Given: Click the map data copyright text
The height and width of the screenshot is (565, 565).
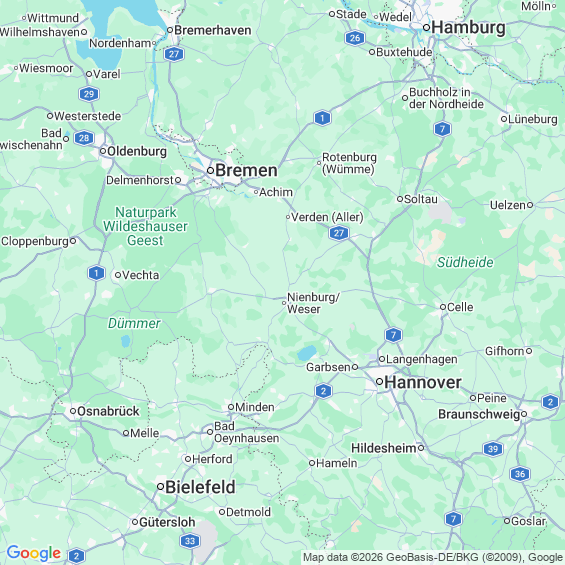Looking at the screenshot, I should click(x=433, y=557).
